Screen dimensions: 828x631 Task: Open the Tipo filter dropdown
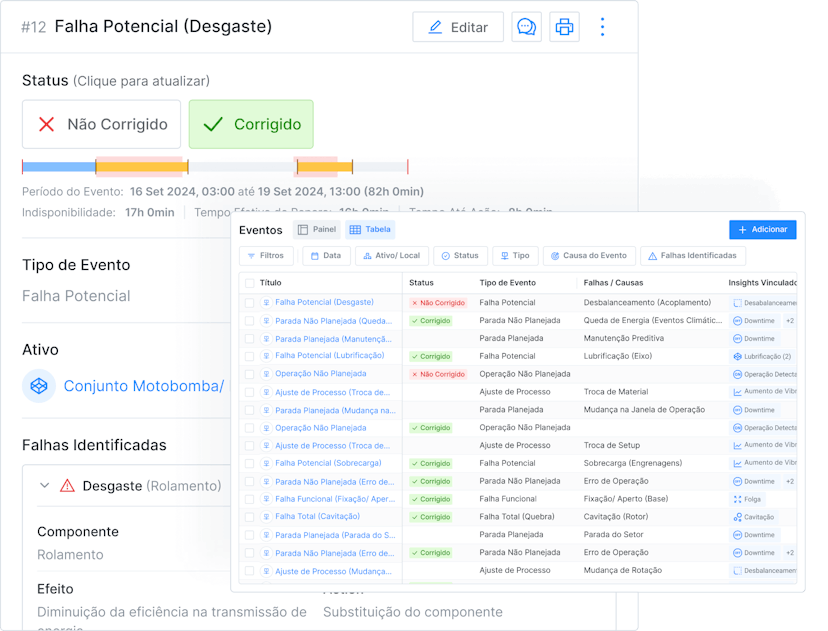click(515, 255)
